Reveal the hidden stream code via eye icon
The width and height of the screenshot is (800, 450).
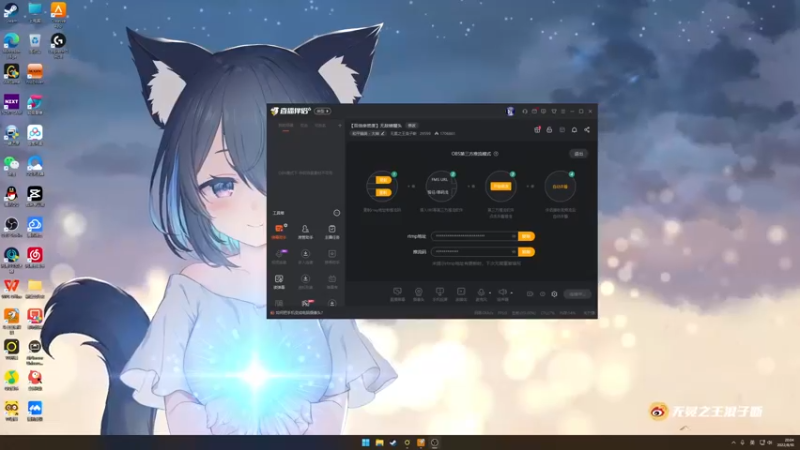click(x=513, y=252)
